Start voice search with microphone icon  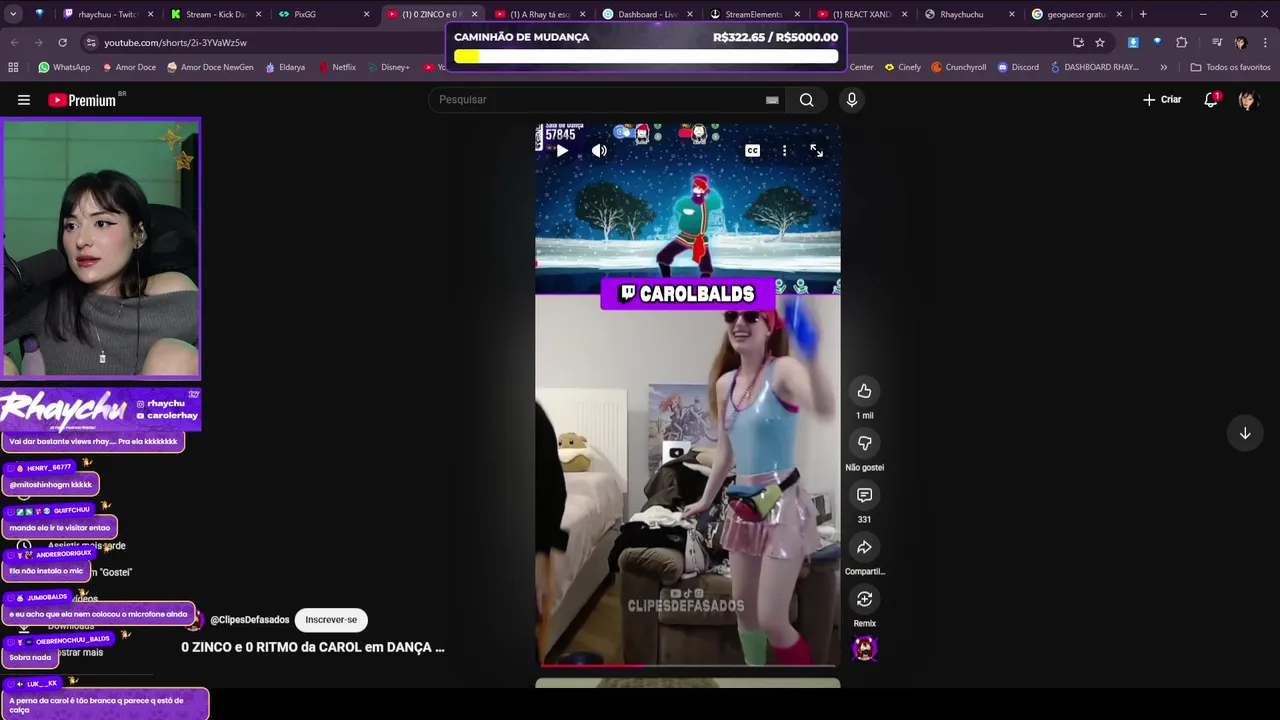point(852,100)
